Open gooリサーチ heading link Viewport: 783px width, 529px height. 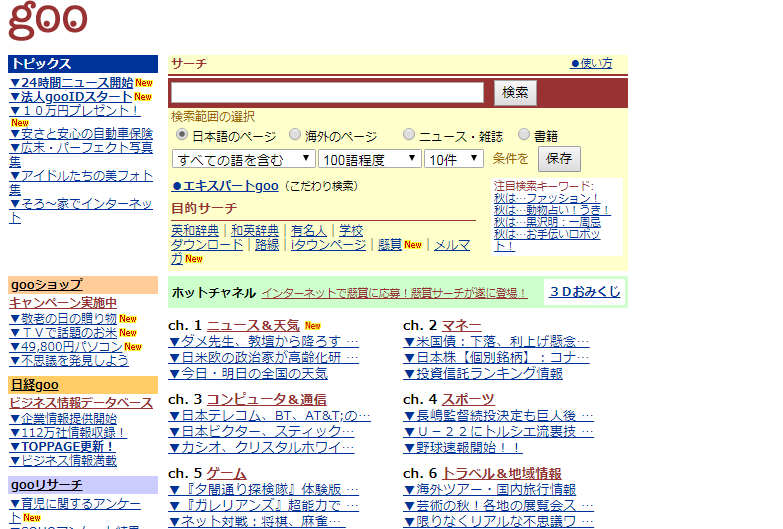point(46,485)
